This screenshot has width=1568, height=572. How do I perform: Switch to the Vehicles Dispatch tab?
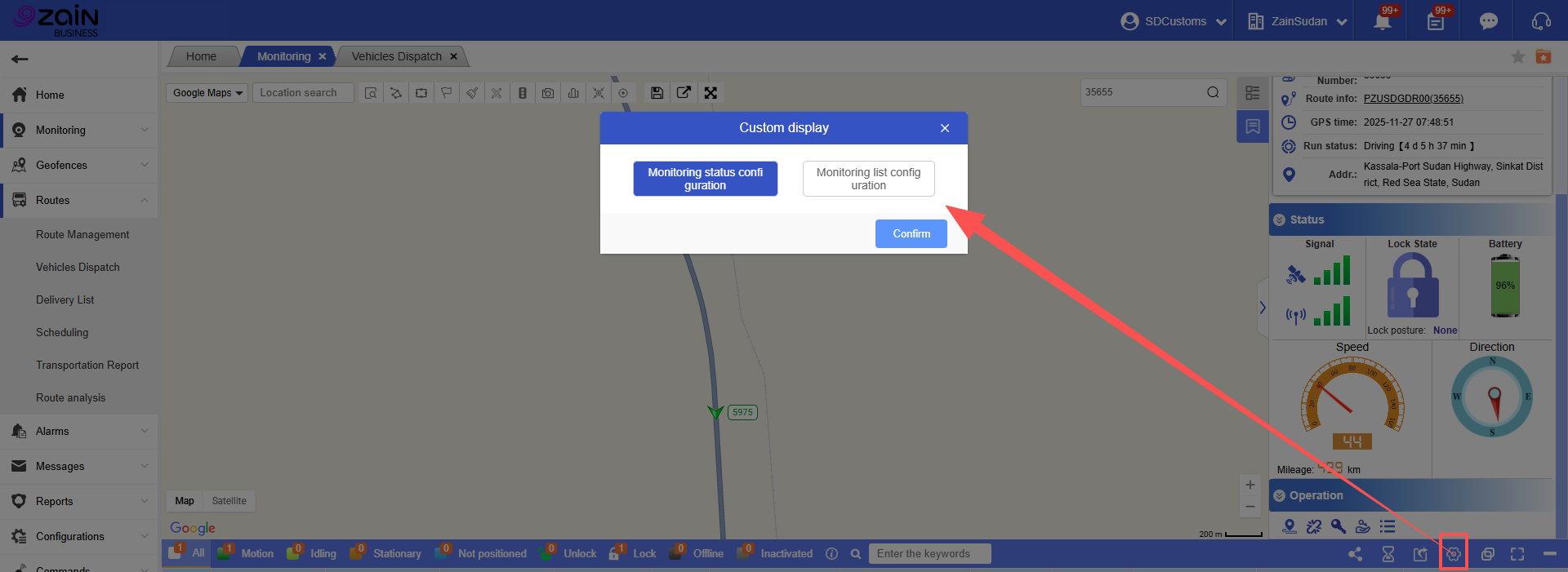pos(396,56)
